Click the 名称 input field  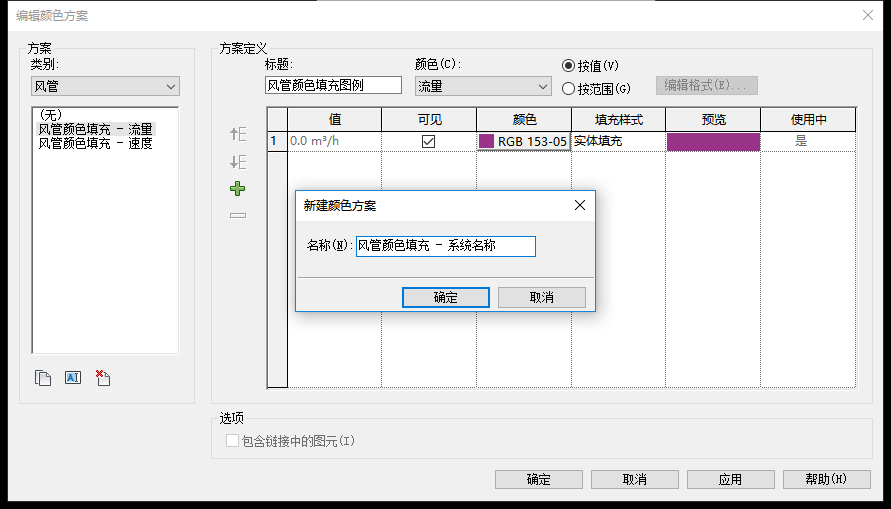[446, 246]
